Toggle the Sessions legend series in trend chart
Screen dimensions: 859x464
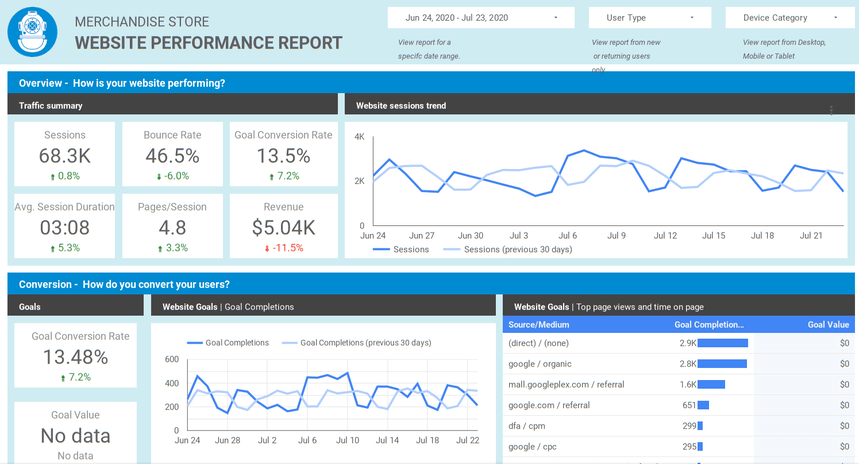click(400, 249)
